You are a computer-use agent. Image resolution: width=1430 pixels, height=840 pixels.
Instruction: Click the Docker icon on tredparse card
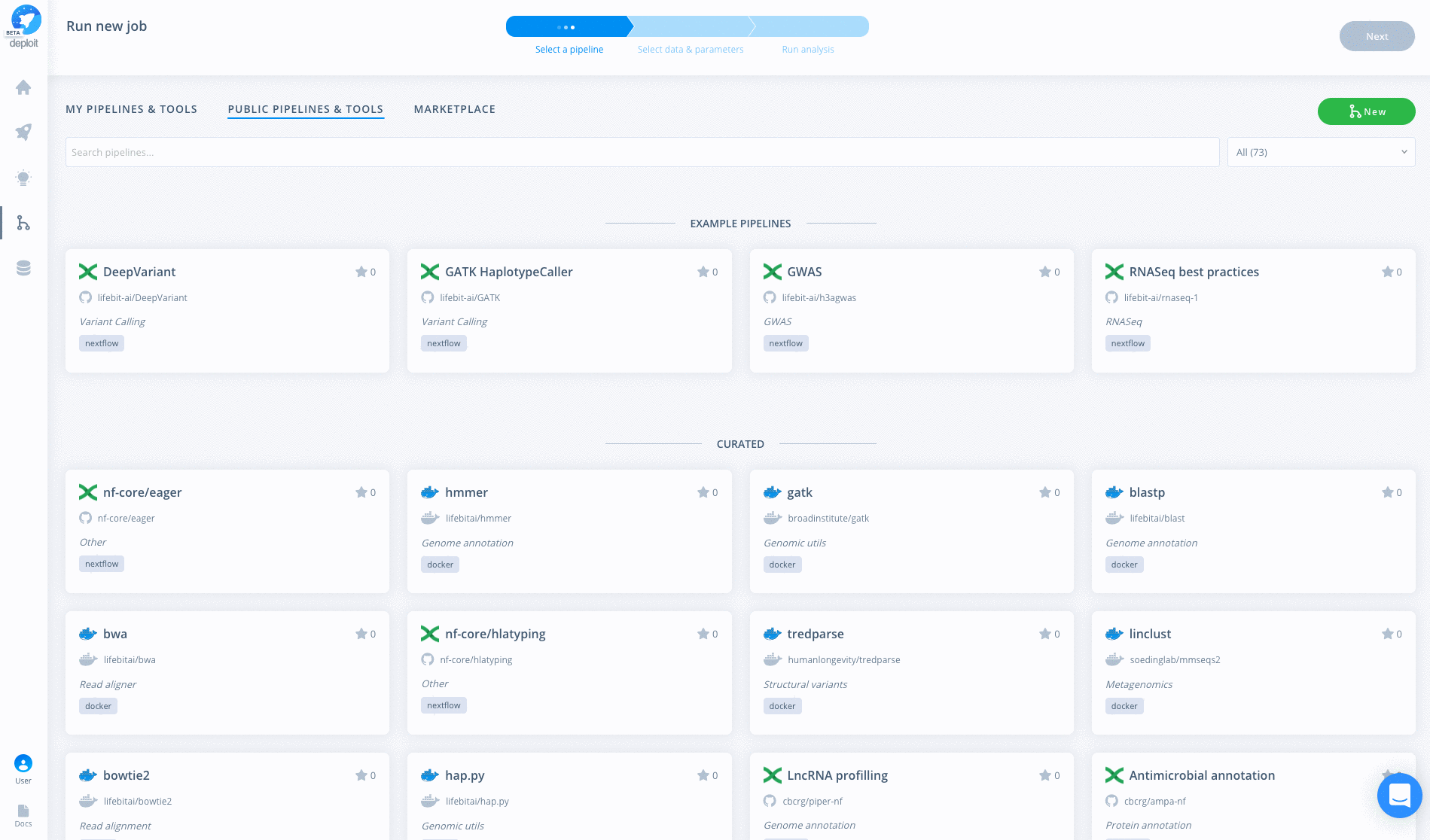coord(773,634)
